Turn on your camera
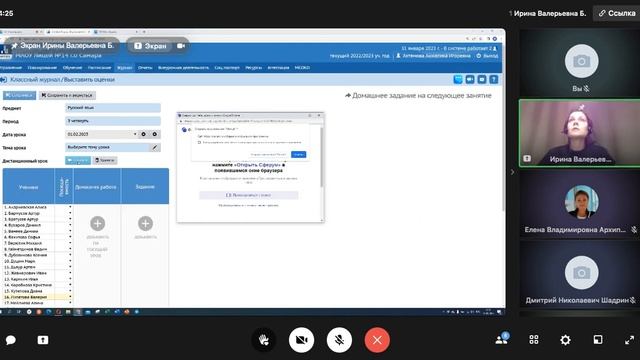 301,340
